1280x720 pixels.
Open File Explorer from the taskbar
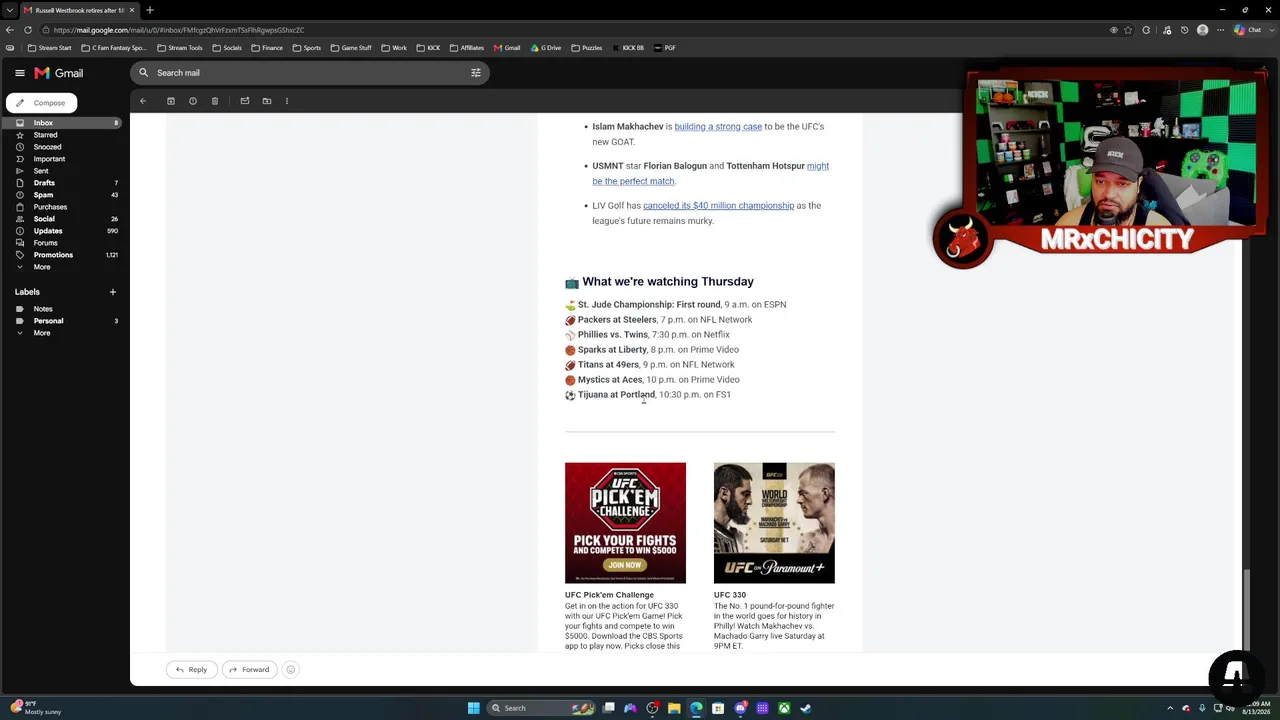point(674,708)
